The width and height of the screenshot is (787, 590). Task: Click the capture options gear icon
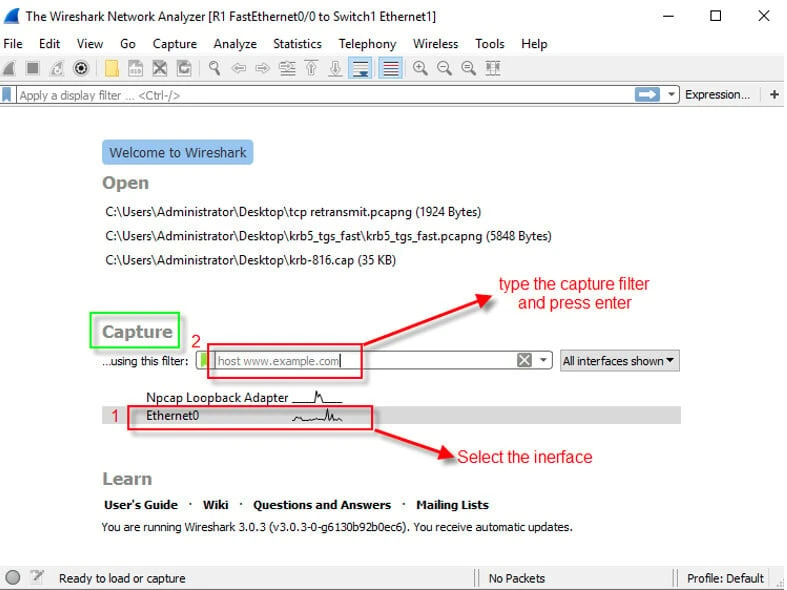click(x=81, y=68)
